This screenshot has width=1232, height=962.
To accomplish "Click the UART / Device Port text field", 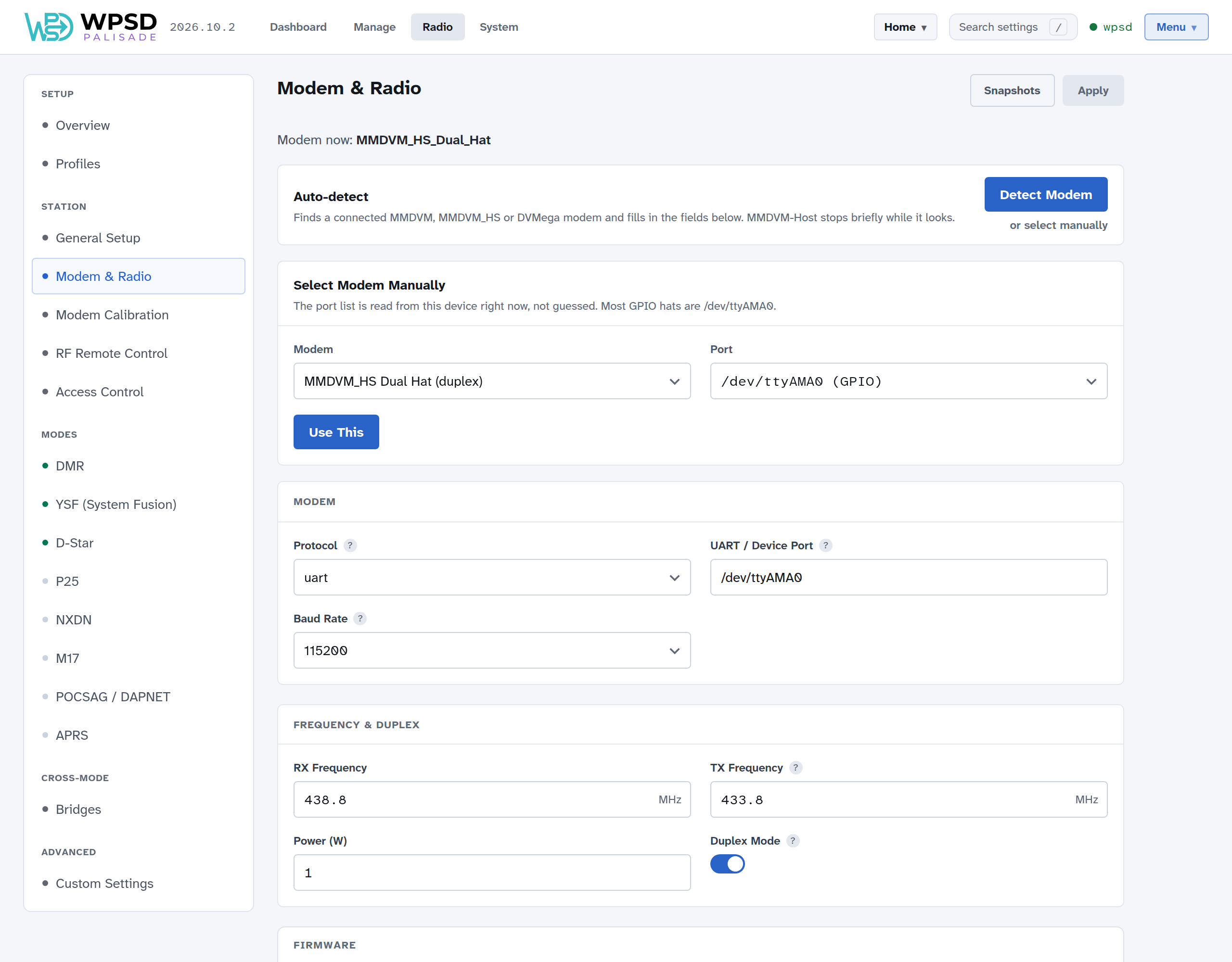I will (908, 577).
